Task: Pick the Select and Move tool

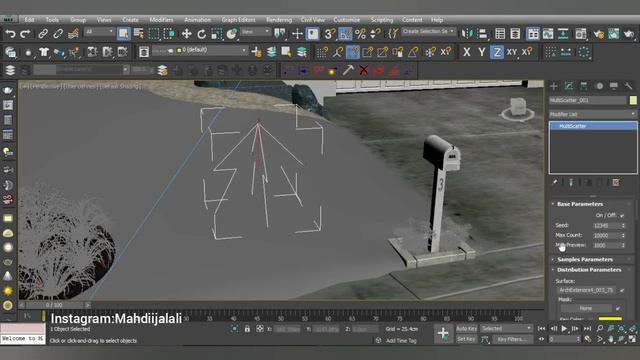Action: (x=187, y=33)
